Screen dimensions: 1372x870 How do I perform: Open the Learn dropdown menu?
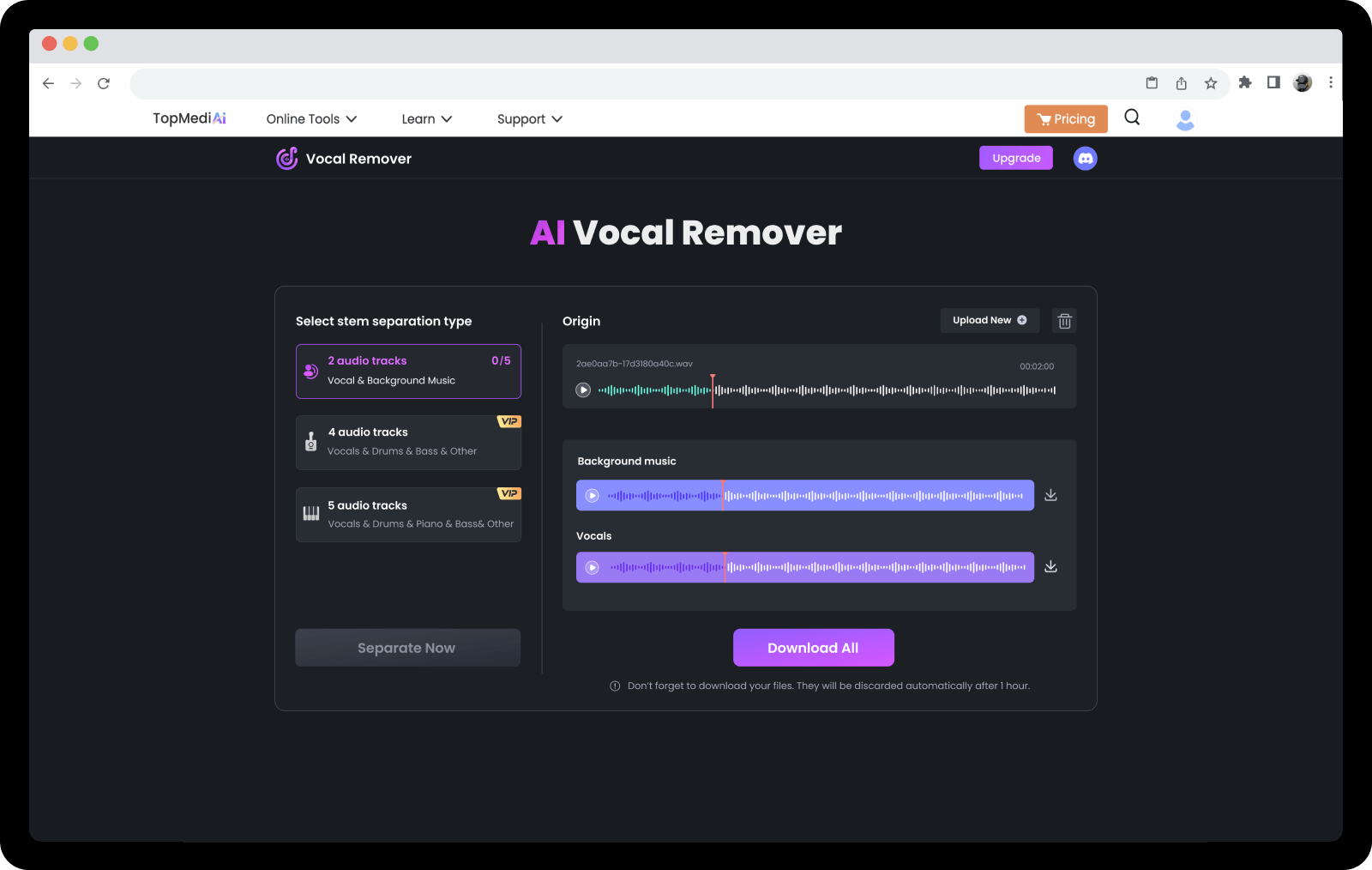pyautogui.click(x=426, y=119)
